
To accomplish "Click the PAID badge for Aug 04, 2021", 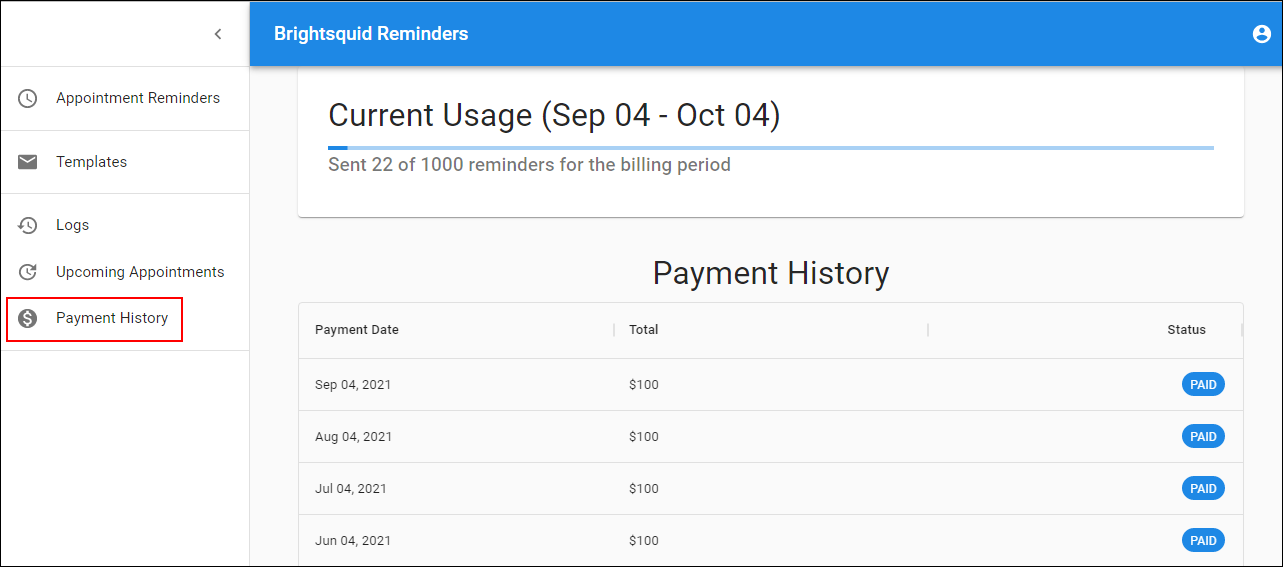I will point(1203,437).
